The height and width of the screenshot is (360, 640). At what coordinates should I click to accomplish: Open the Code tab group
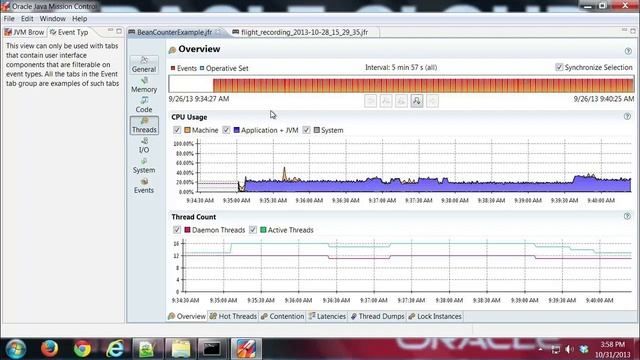(x=144, y=105)
